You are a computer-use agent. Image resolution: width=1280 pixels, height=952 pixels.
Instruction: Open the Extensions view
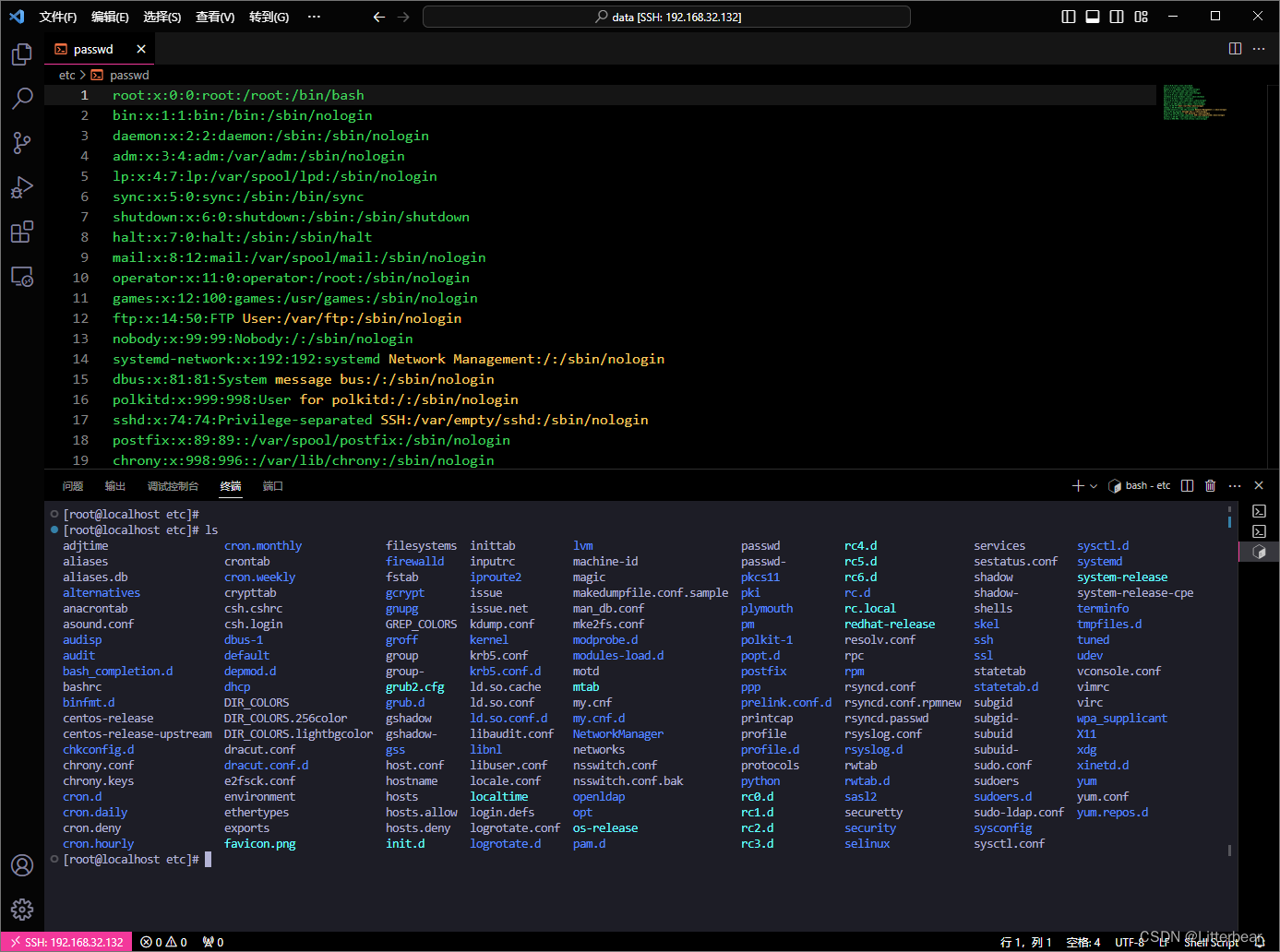[x=21, y=232]
